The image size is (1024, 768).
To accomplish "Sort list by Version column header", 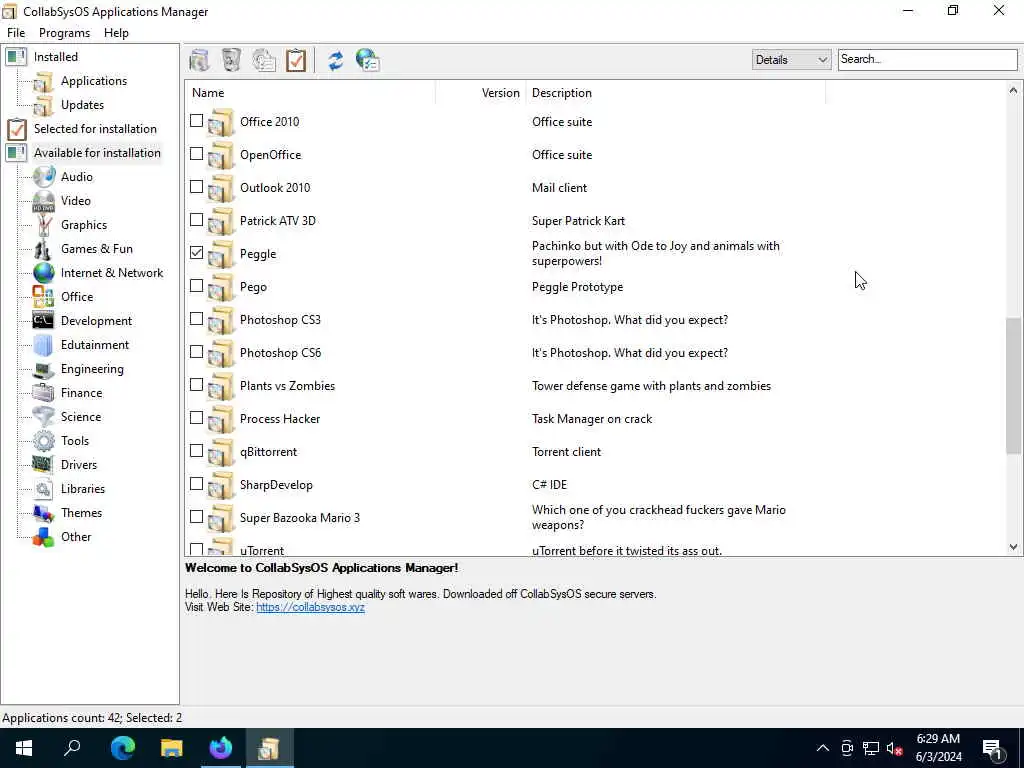I will coord(481,93).
